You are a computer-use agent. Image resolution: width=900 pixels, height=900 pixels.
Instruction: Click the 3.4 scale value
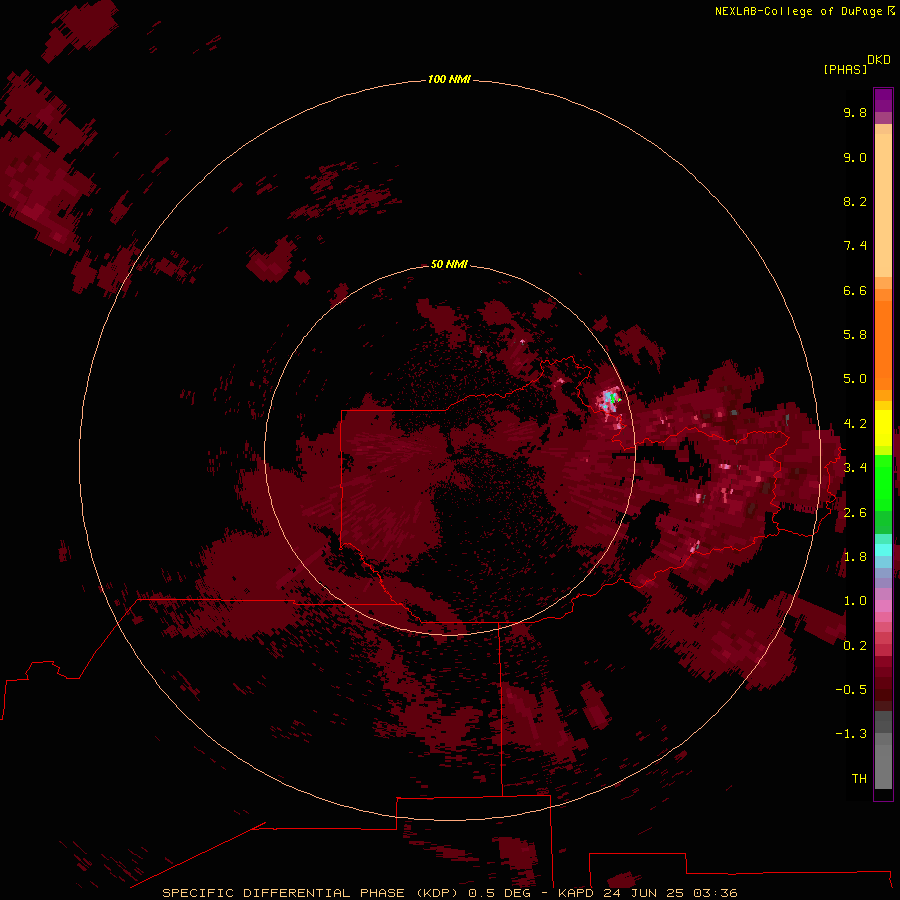pos(855,468)
